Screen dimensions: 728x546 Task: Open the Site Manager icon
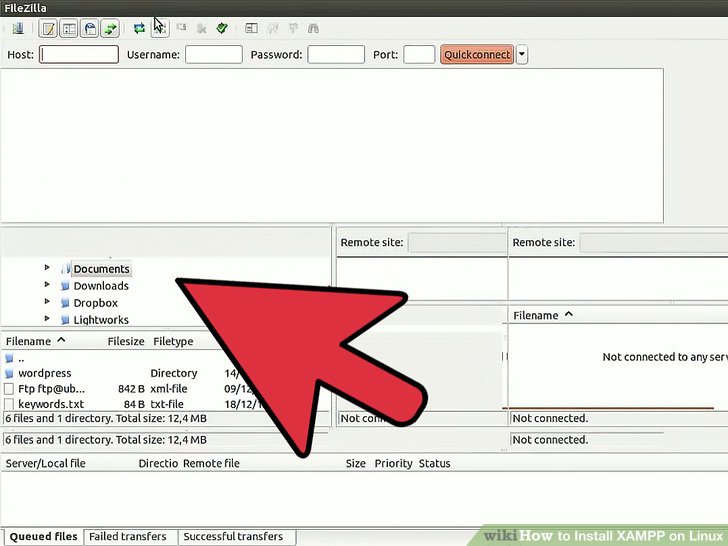17,29
